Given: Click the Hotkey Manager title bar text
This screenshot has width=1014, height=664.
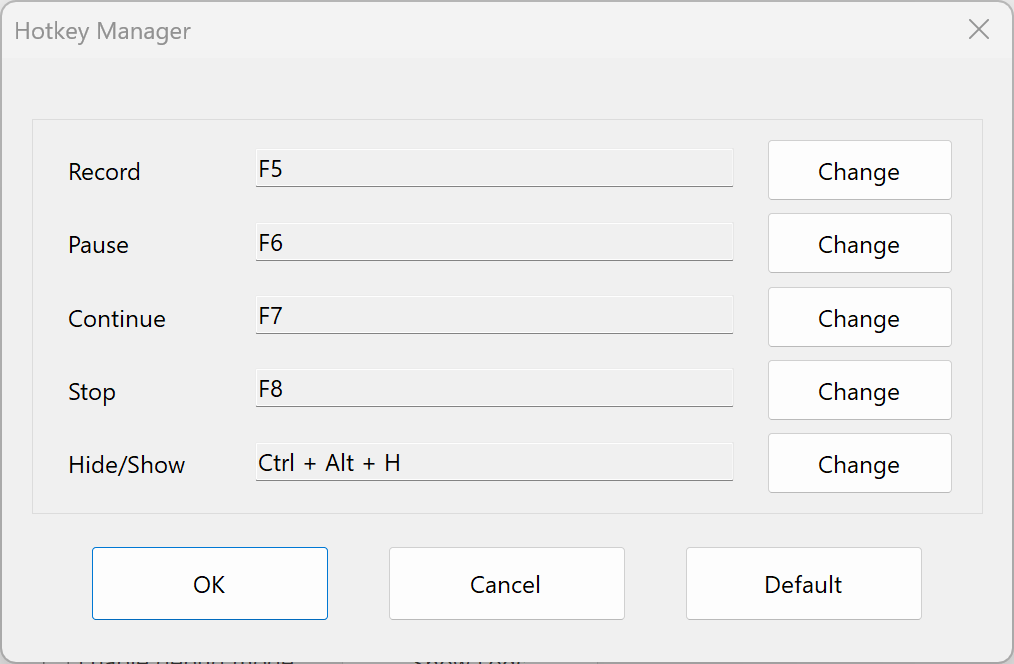Looking at the screenshot, I should click(x=102, y=31).
